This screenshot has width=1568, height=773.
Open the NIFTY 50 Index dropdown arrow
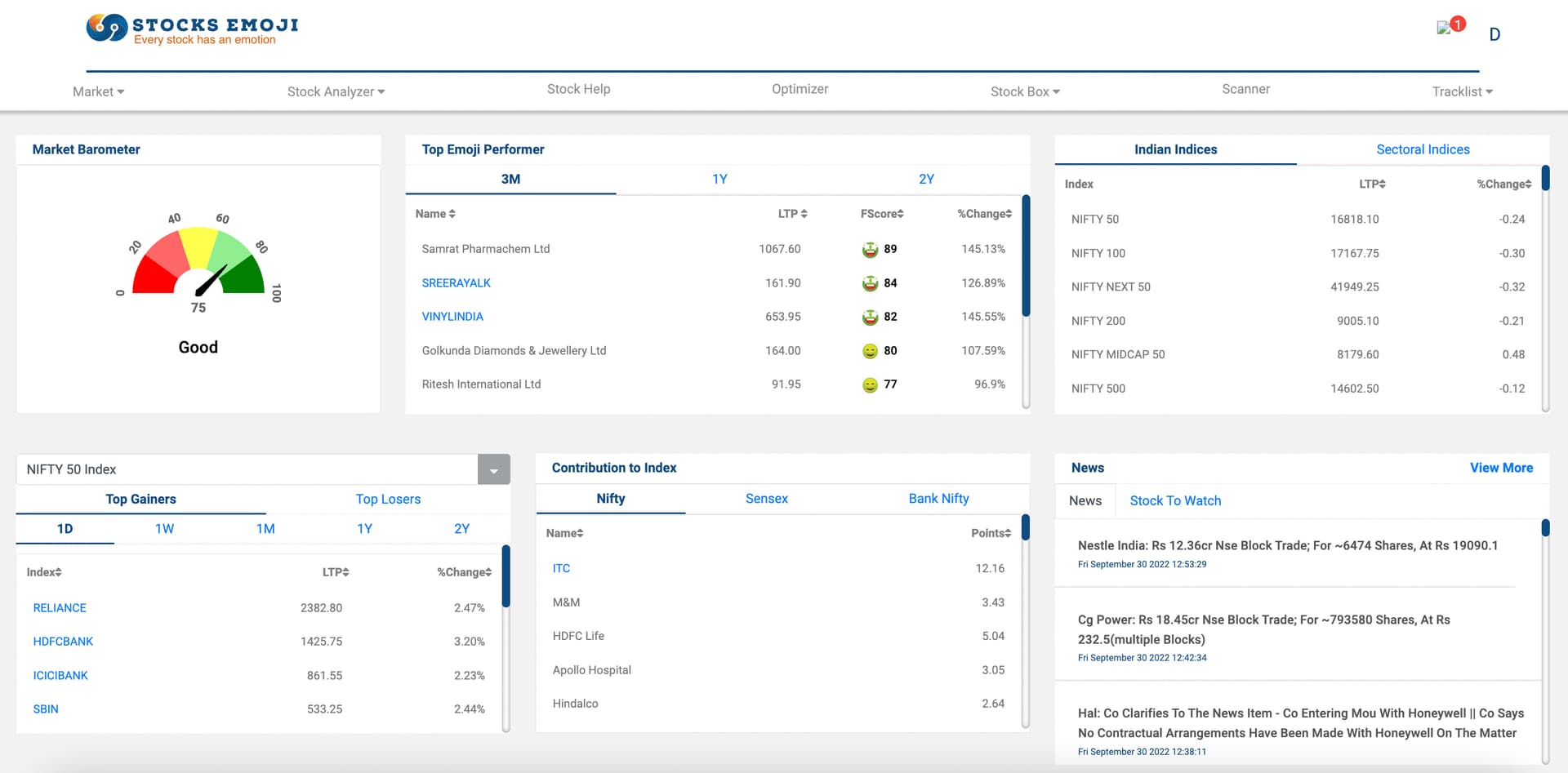494,469
